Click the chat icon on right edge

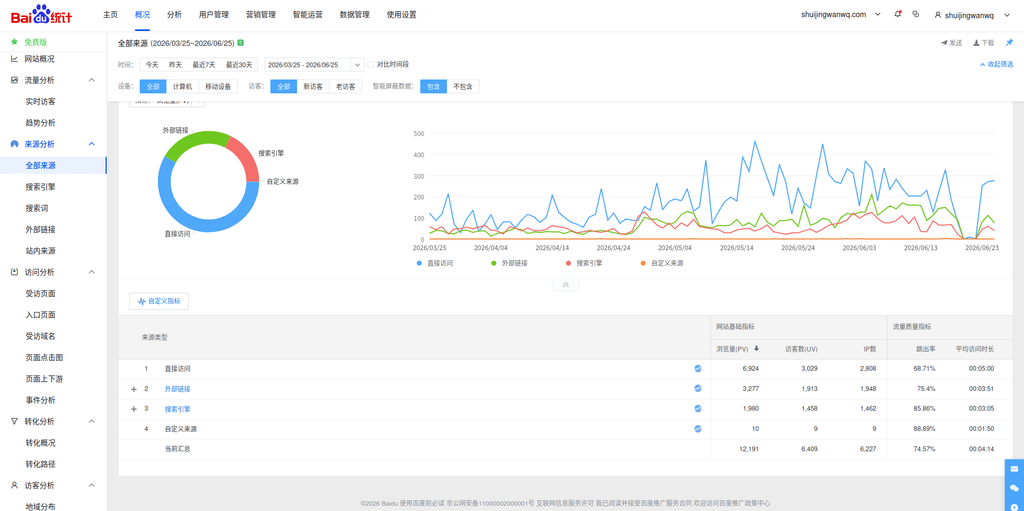(x=1014, y=487)
